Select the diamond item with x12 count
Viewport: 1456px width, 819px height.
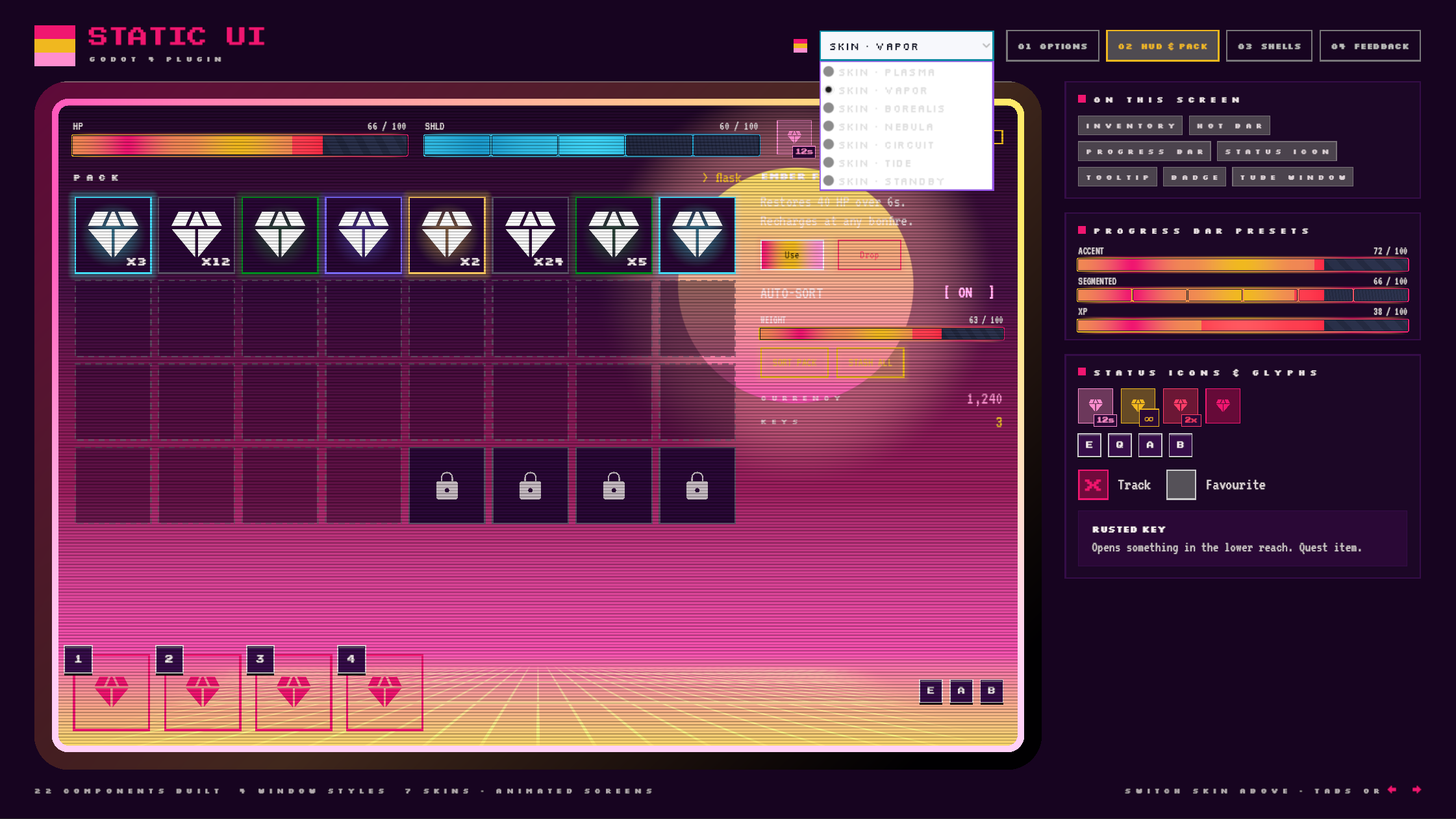click(x=197, y=235)
